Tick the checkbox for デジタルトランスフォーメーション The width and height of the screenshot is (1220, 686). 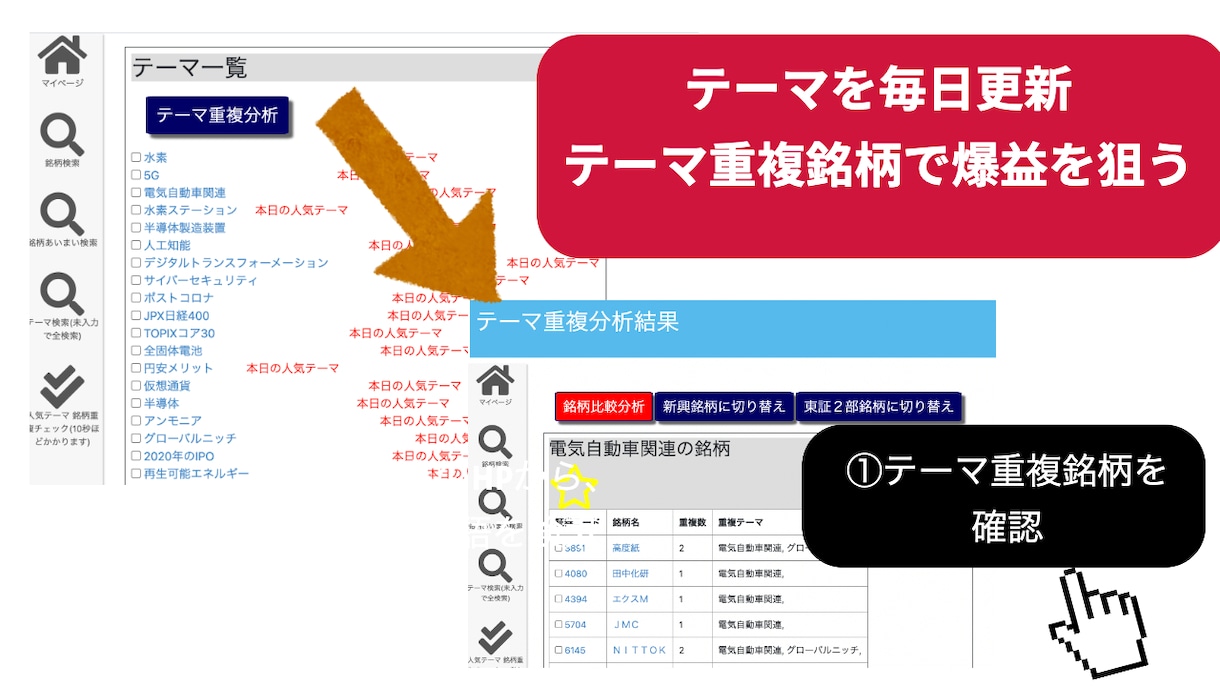click(136, 263)
